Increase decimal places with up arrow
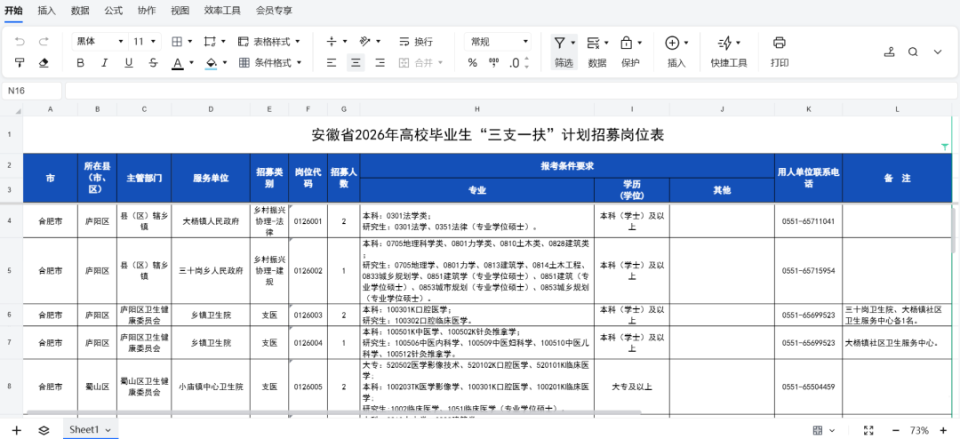The height and width of the screenshot is (439, 960). tap(527, 59)
